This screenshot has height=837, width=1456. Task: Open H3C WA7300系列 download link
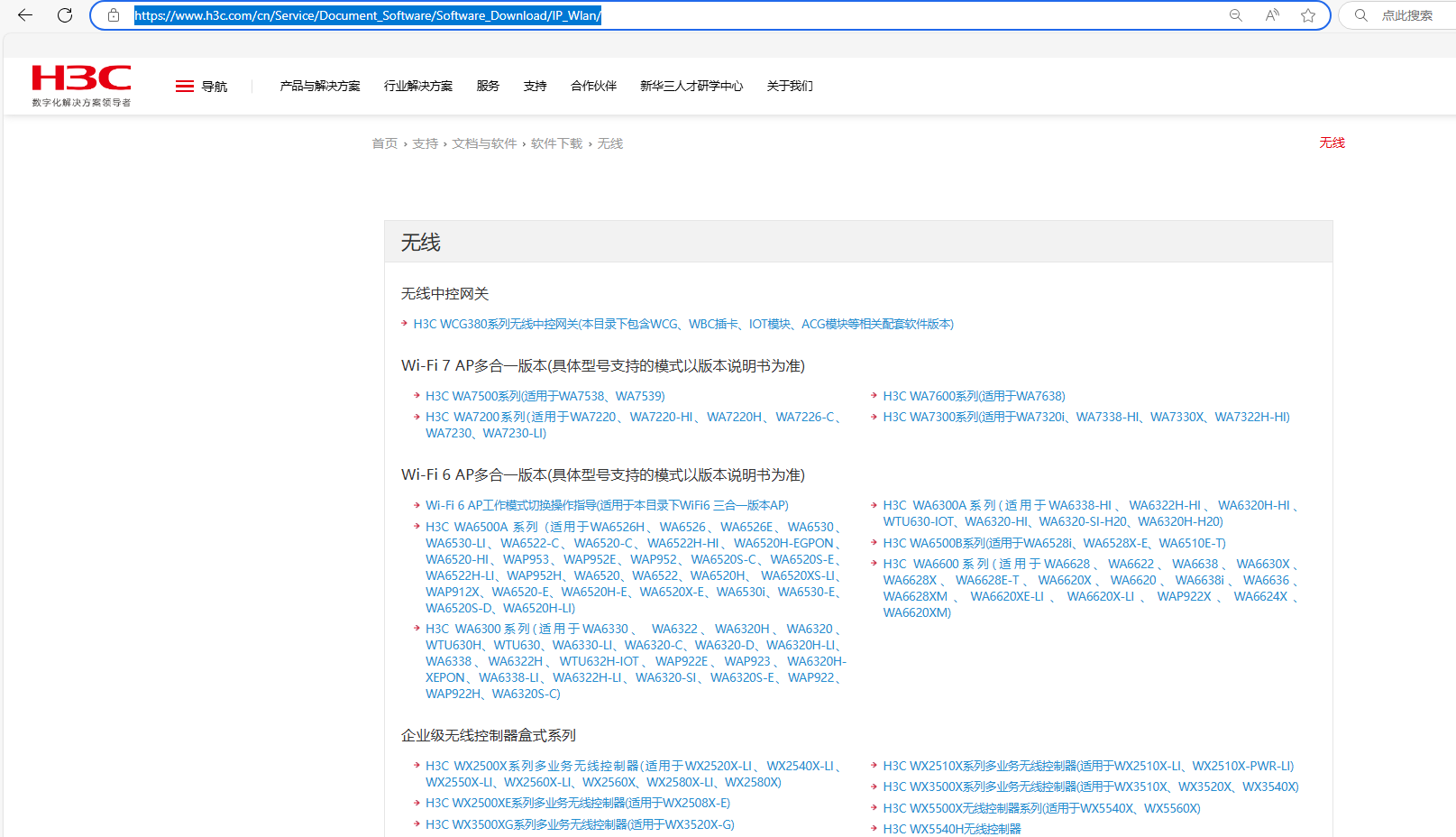pyautogui.click(x=1086, y=417)
